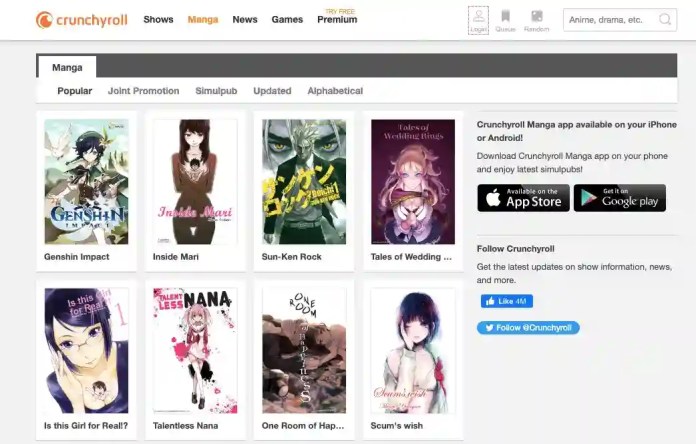The image size is (696, 444).
Task: Click the Follow Crunchyroll heading
Action: [x=515, y=249]
